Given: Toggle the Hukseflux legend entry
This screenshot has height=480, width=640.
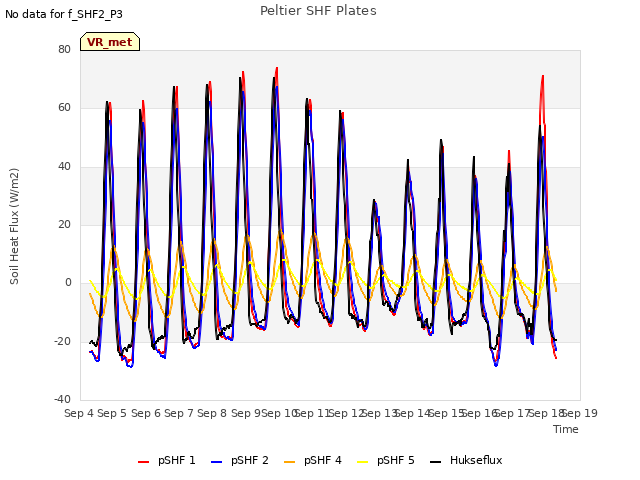Looking at the screenshot, I should [x=466, y=461].
